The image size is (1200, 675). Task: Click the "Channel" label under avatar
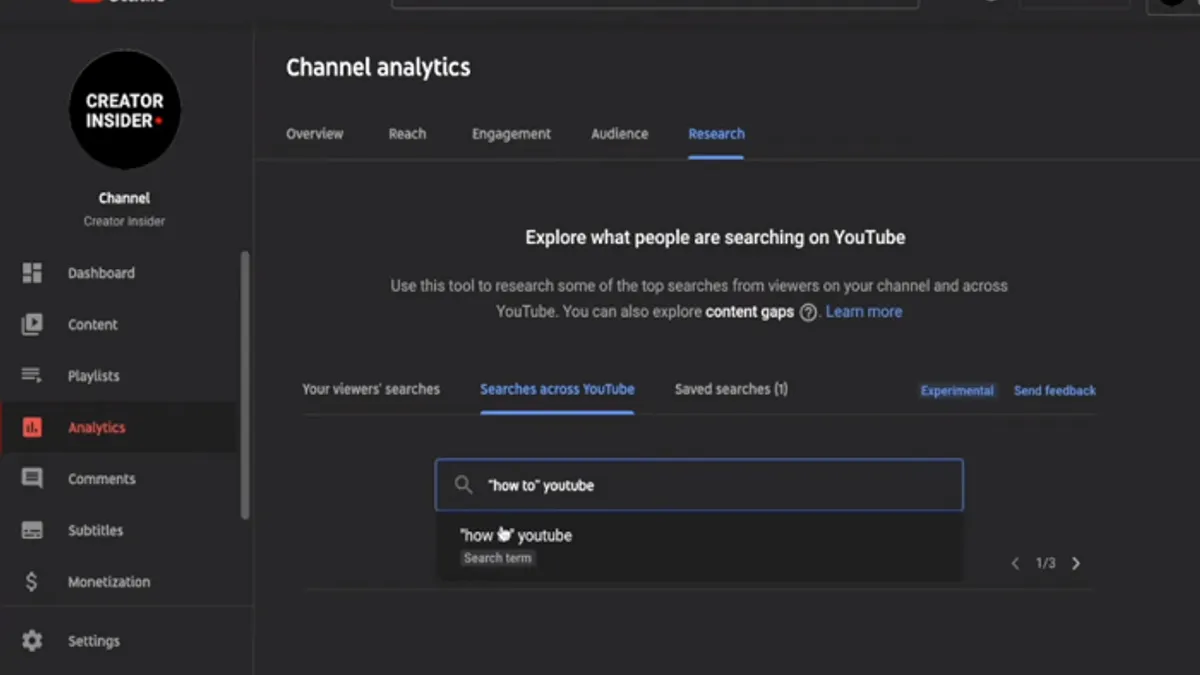click(124, 198)
